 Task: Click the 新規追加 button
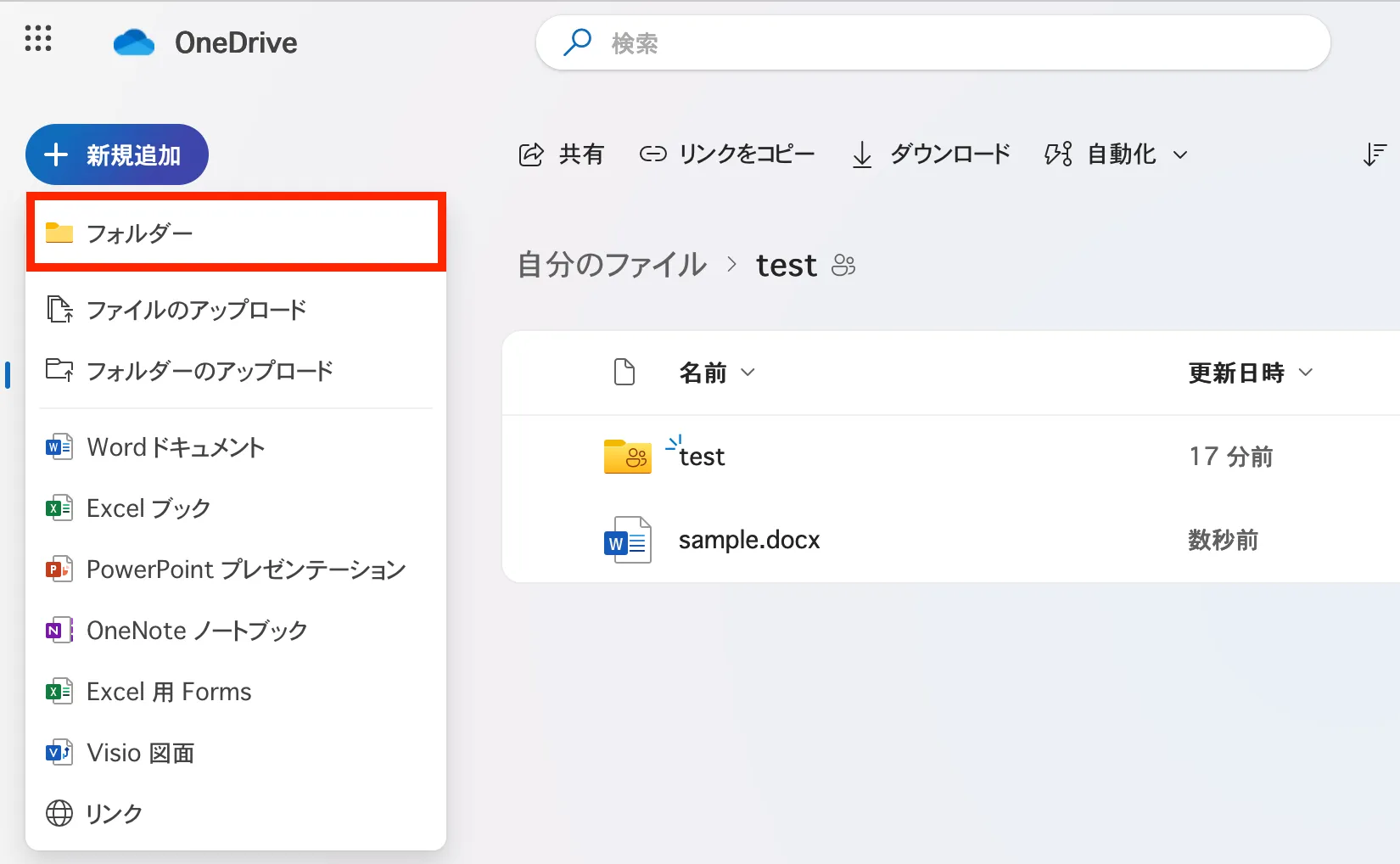117,154
